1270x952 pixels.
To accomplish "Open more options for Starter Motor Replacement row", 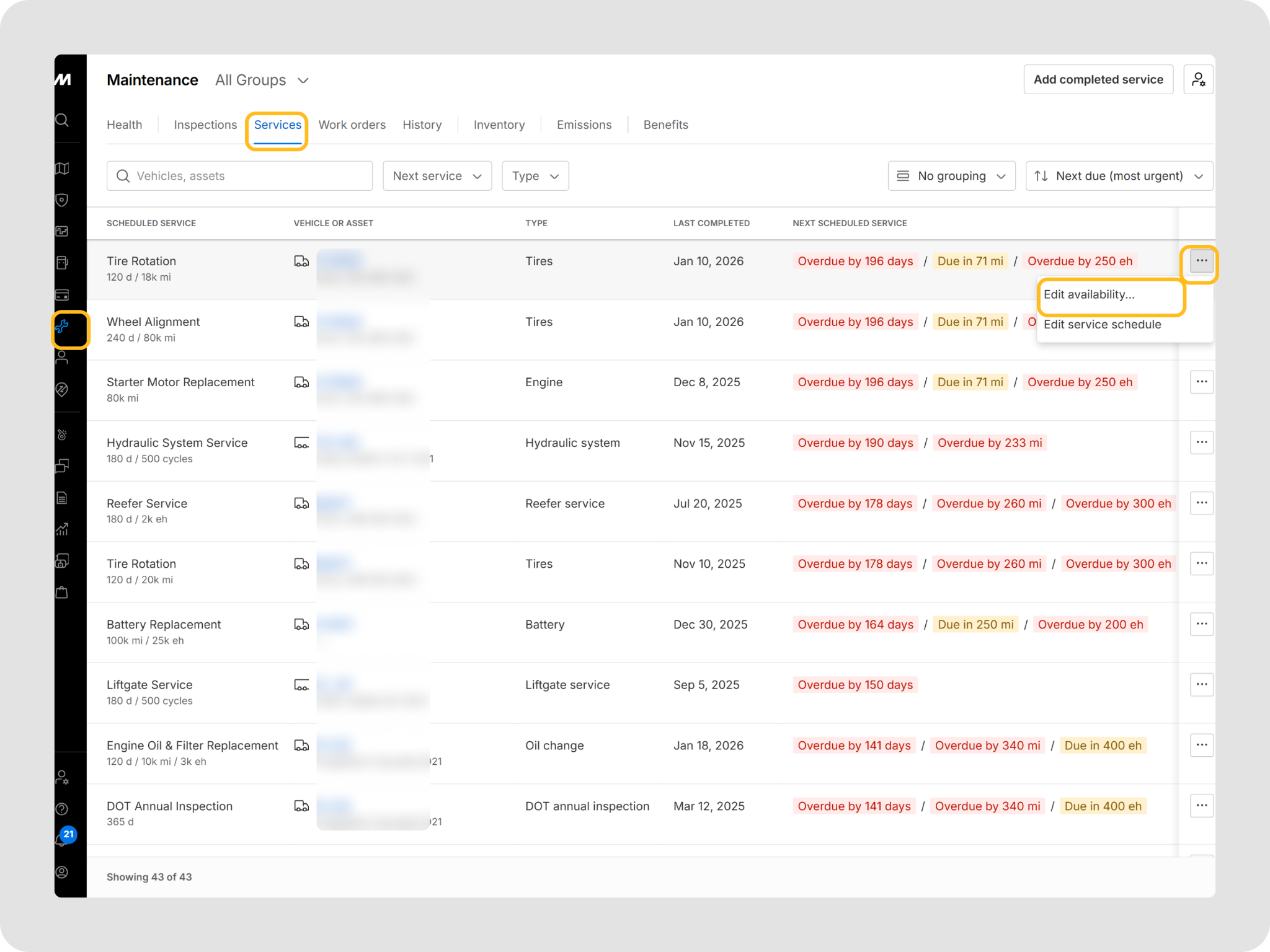I will pos(1201,382).
